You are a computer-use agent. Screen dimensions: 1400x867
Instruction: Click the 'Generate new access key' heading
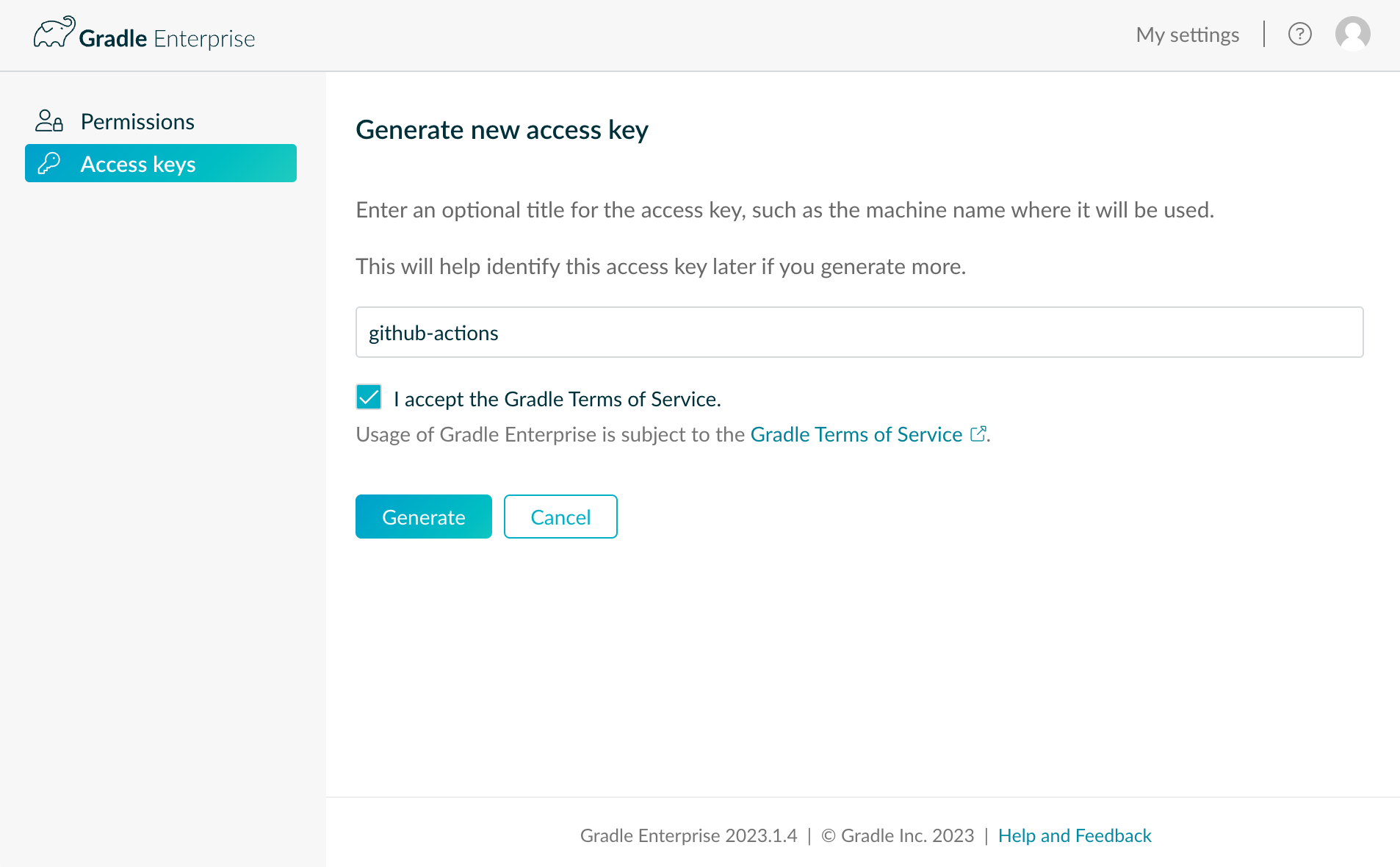(x=502, y=130)
